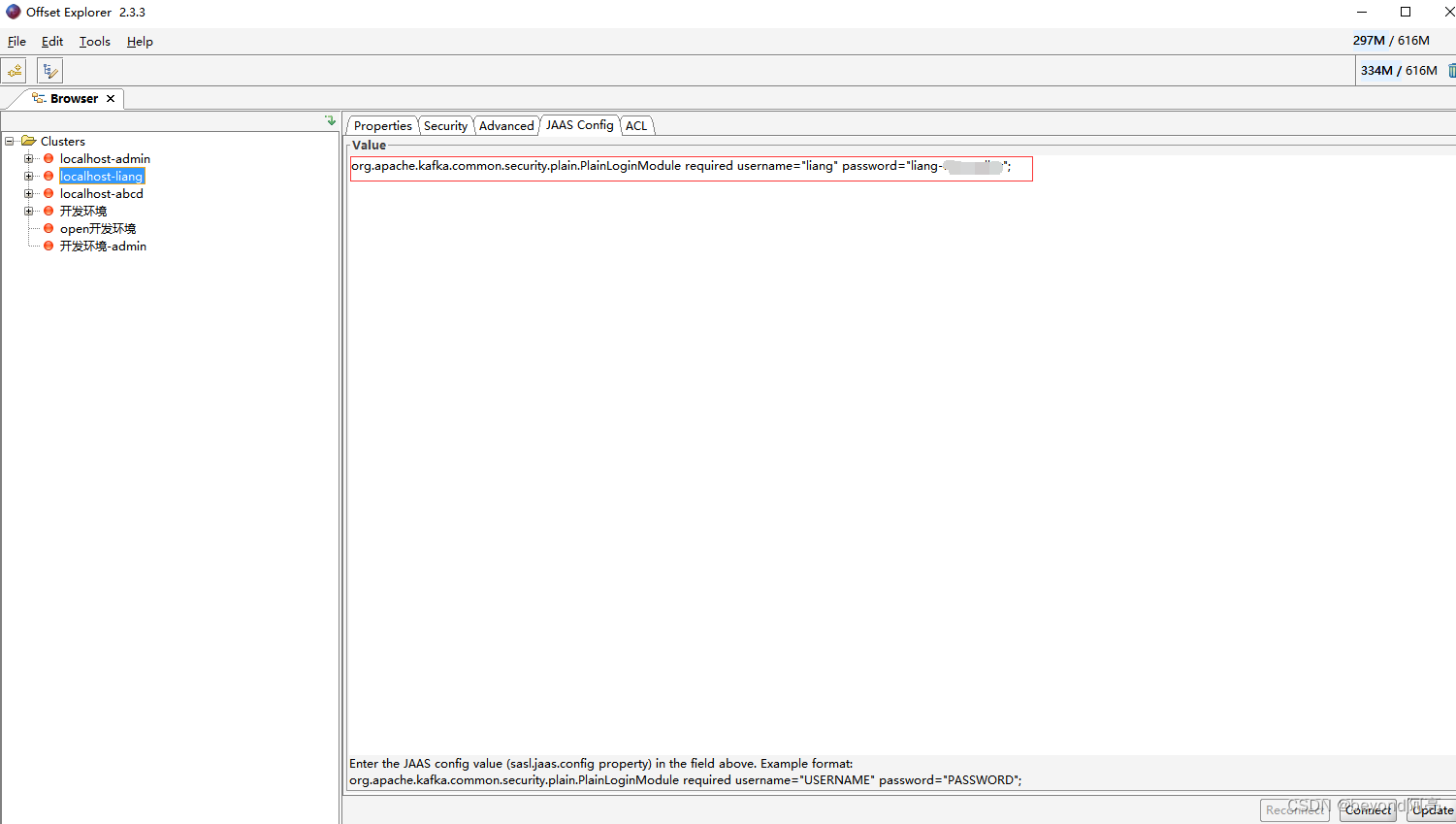Viewport: 1456px width, 824px height.
Task: Select the localhost-admin cluster
Action: pos(105,158)
